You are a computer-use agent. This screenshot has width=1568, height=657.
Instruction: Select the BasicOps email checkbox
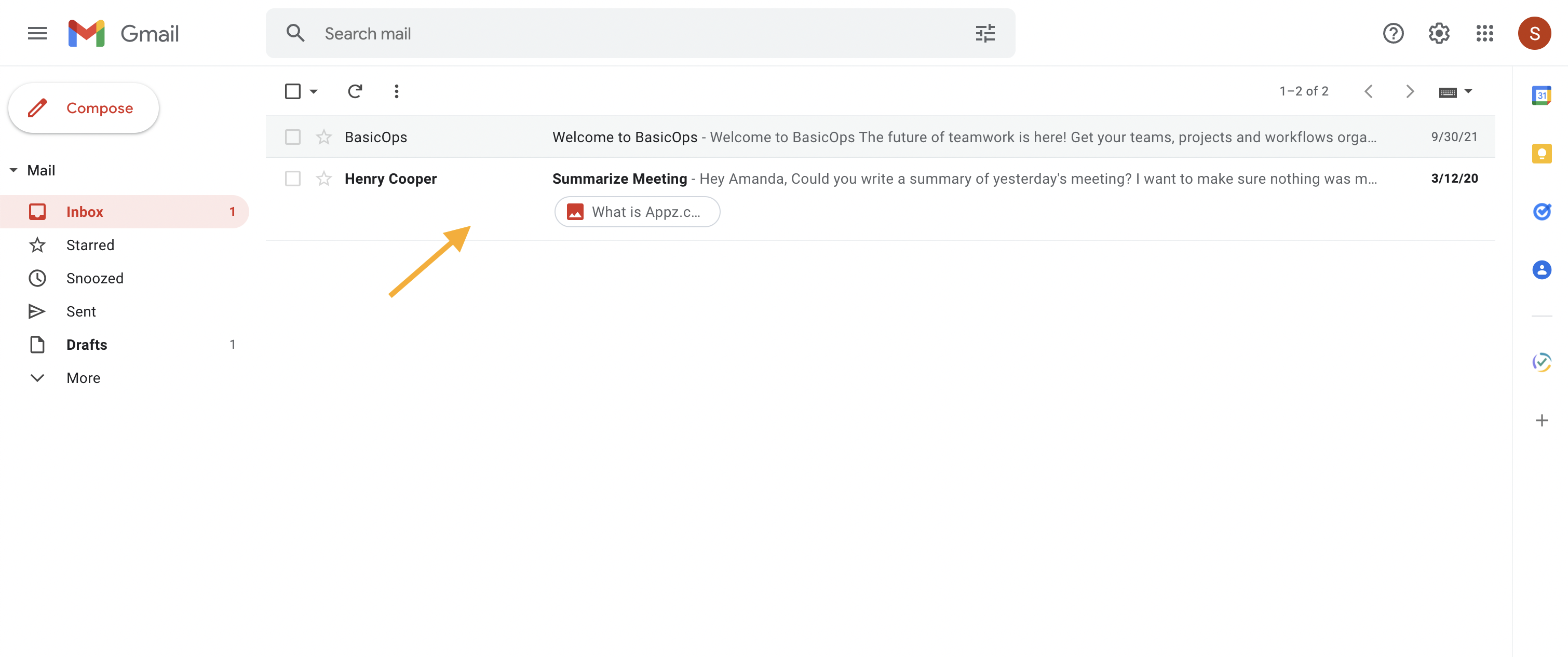coord(293,137)
